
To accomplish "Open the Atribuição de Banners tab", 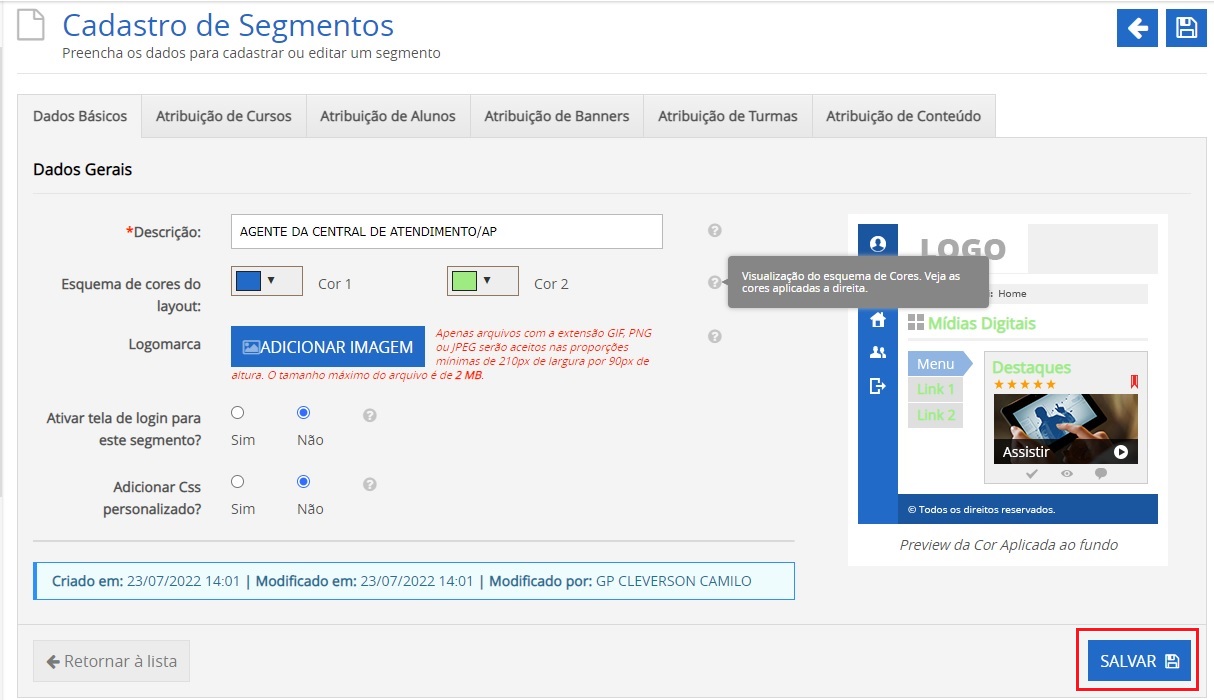I will click(x=557, y=116).
